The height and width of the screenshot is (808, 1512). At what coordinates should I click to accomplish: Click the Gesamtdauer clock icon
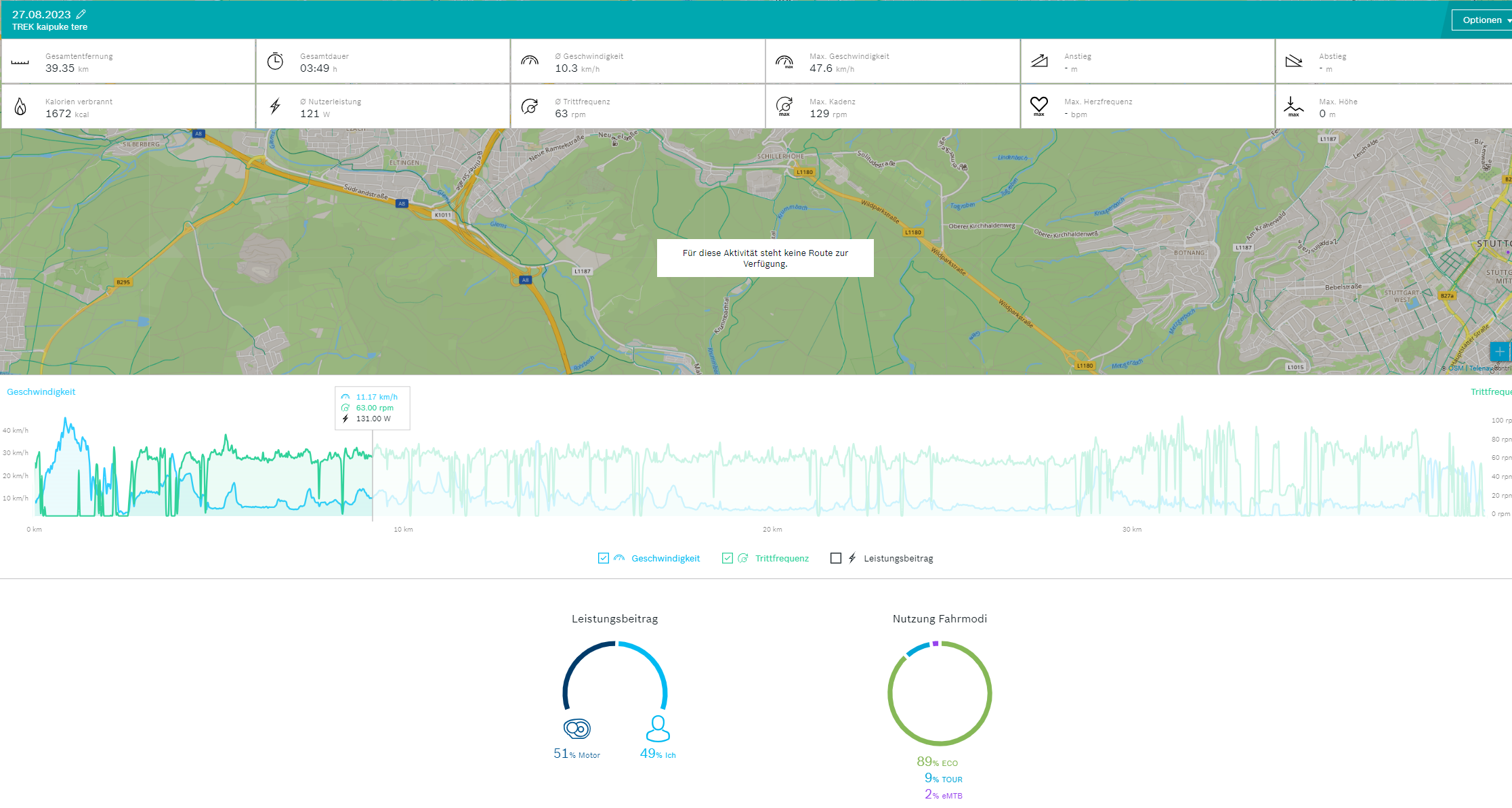(275, 62)
